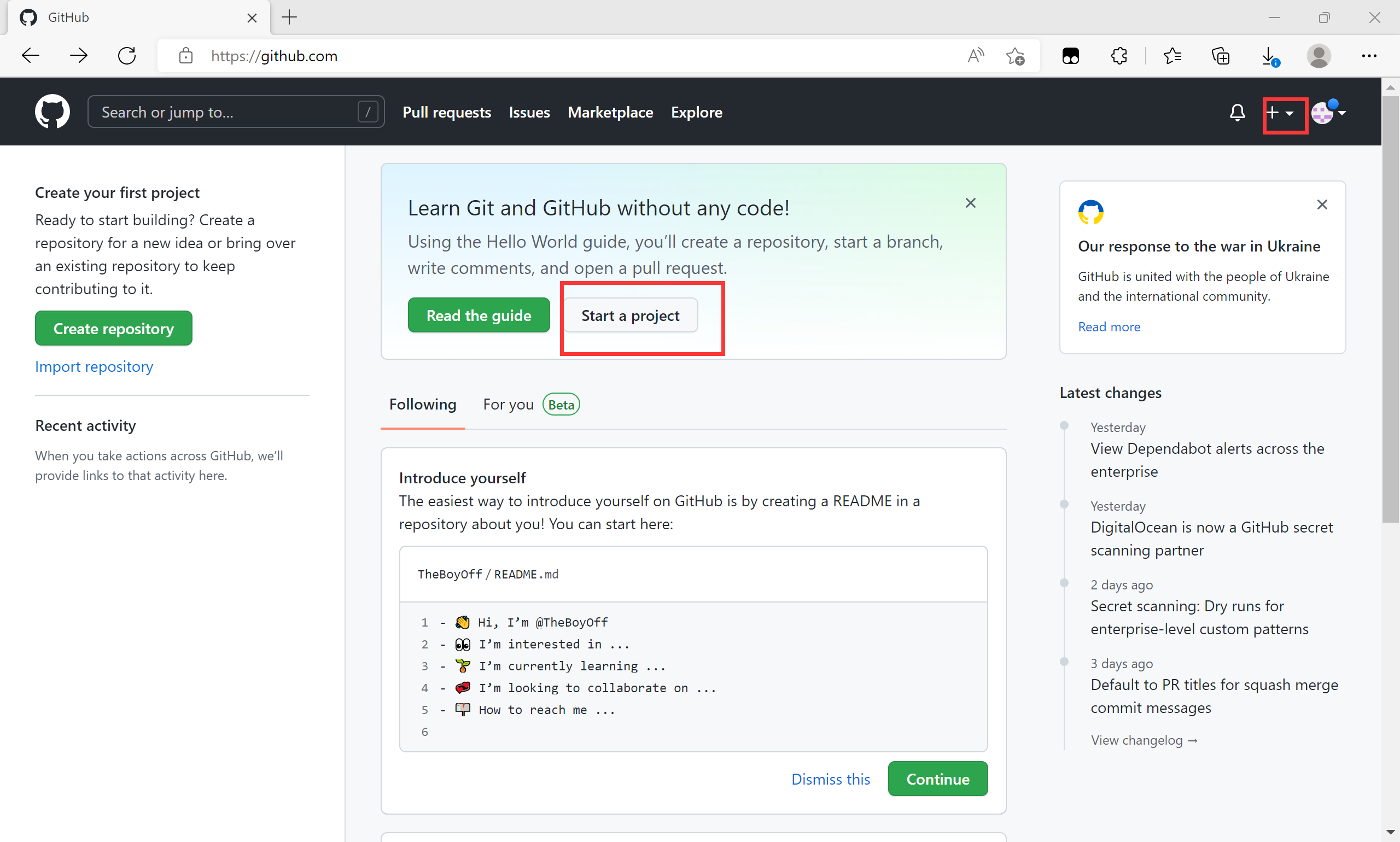1400x842 pixels.
Task: Click the Import repository link
Action: [x=94, y=366]
